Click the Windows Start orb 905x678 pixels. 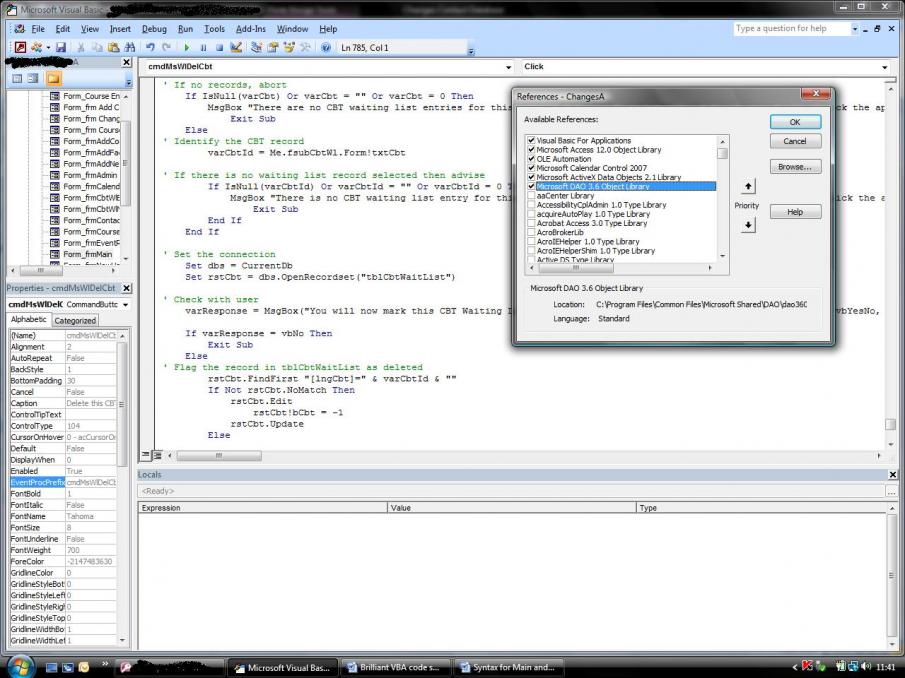point(21,666)
